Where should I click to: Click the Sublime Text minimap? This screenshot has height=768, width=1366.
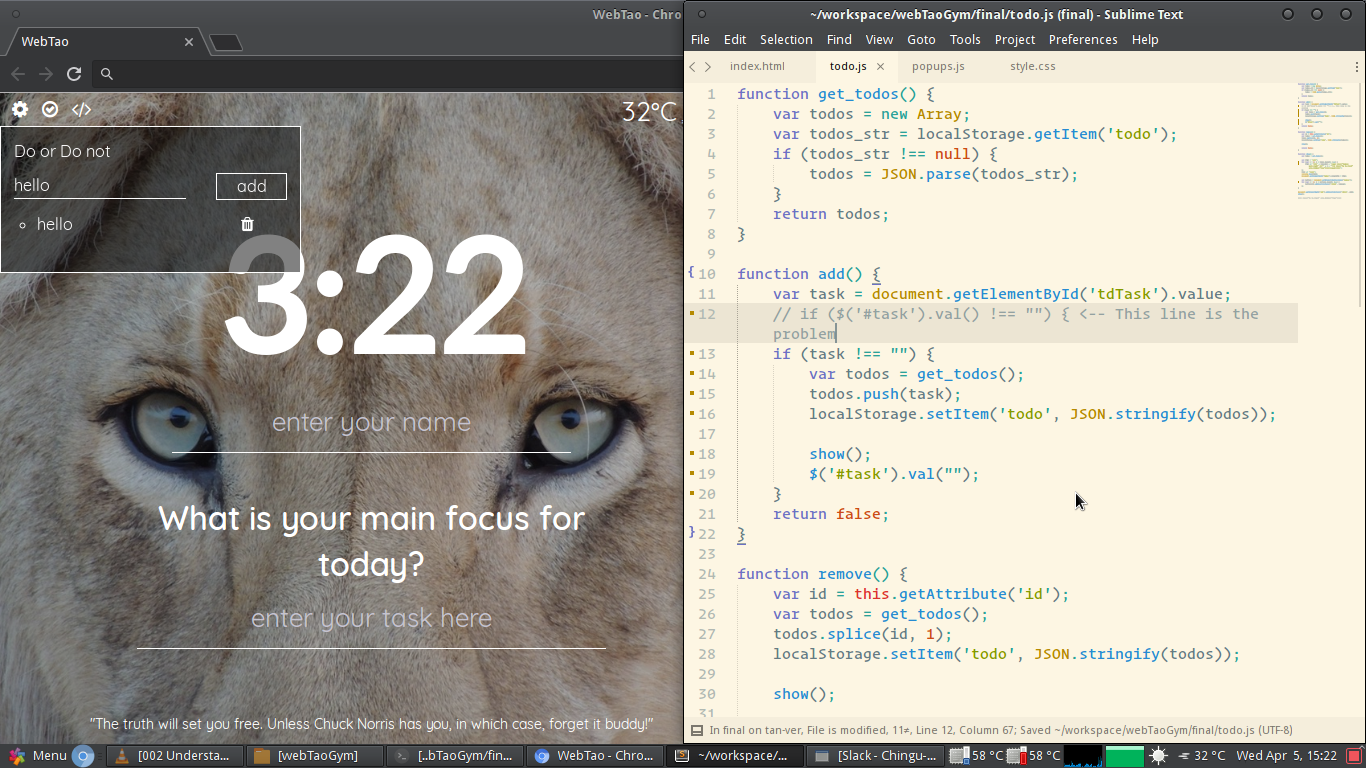tap(1327, 140)
